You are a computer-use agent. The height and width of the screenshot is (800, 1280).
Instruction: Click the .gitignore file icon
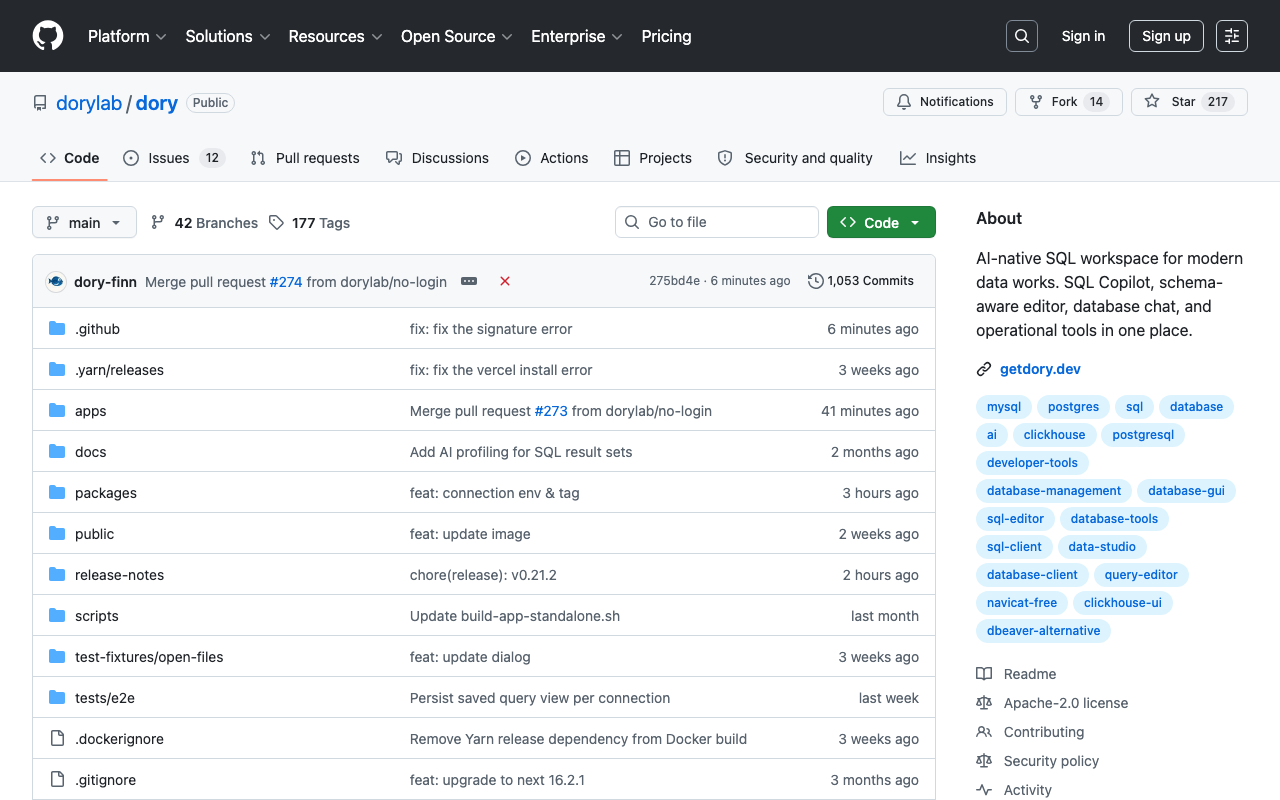tap(57, 780)
